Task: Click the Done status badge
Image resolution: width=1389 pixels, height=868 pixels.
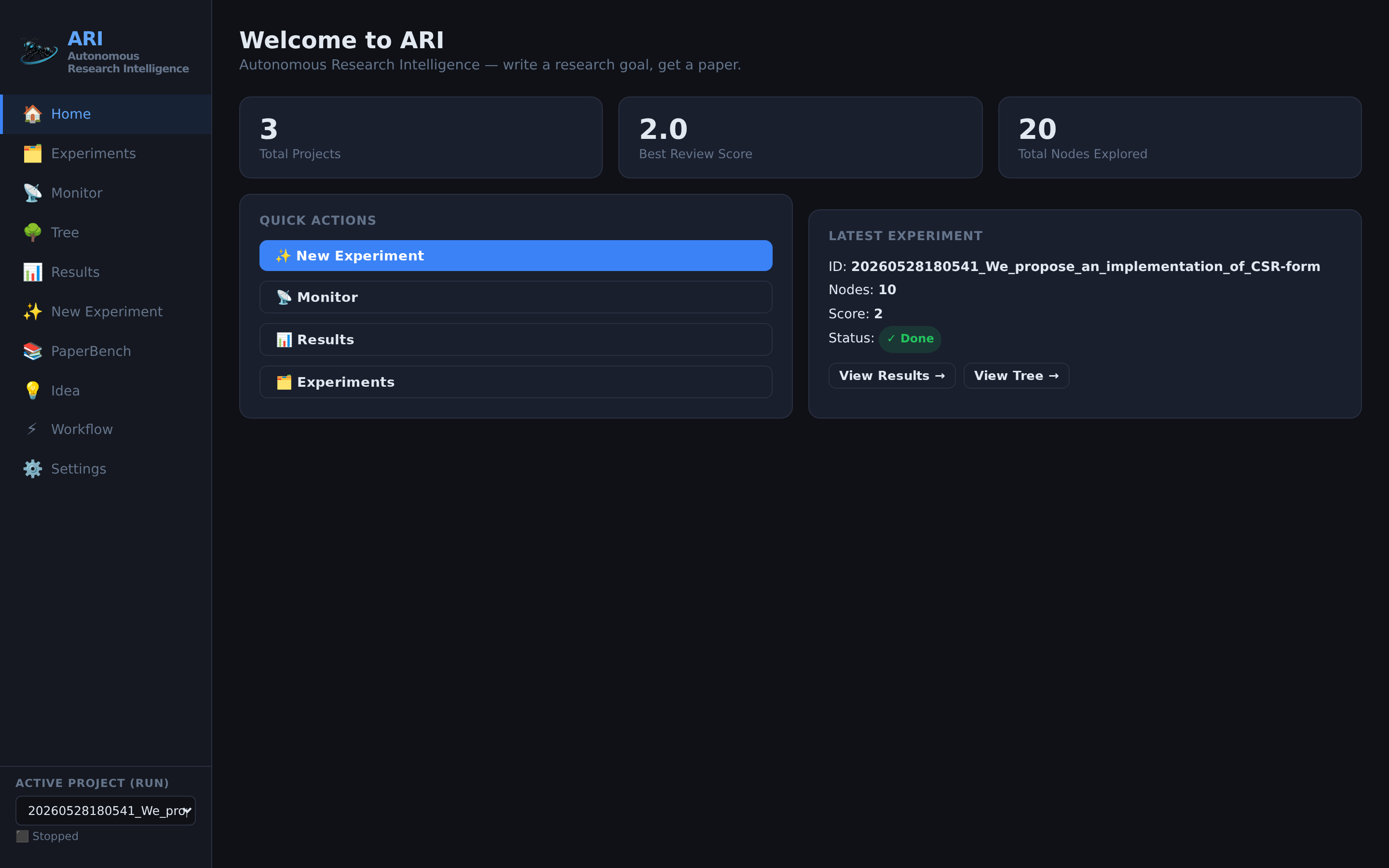Action: 910,339
